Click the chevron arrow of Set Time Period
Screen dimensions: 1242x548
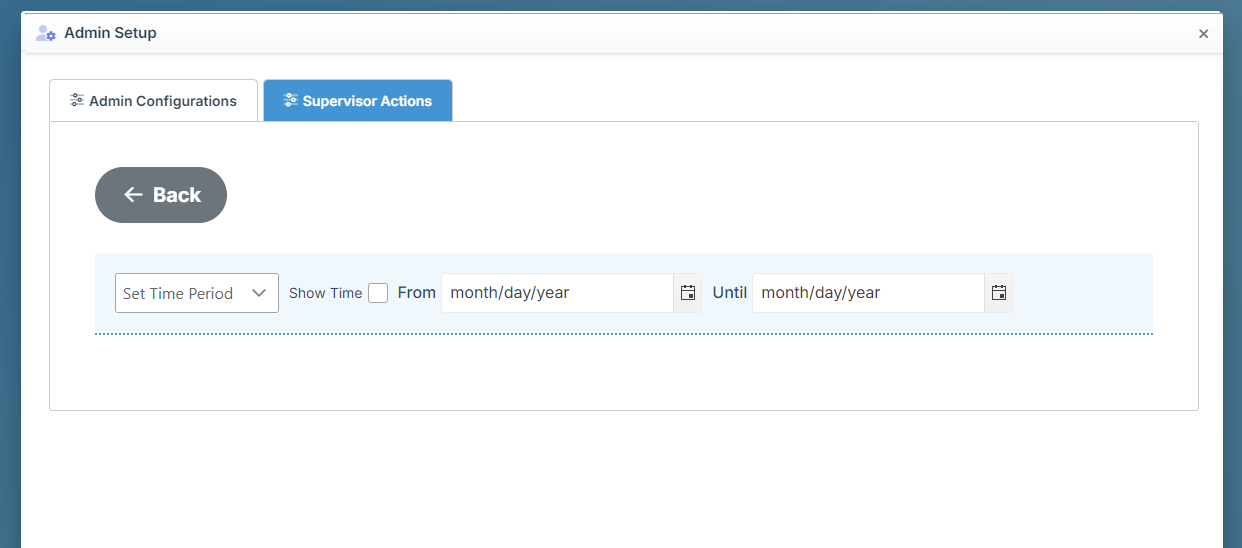259,293
